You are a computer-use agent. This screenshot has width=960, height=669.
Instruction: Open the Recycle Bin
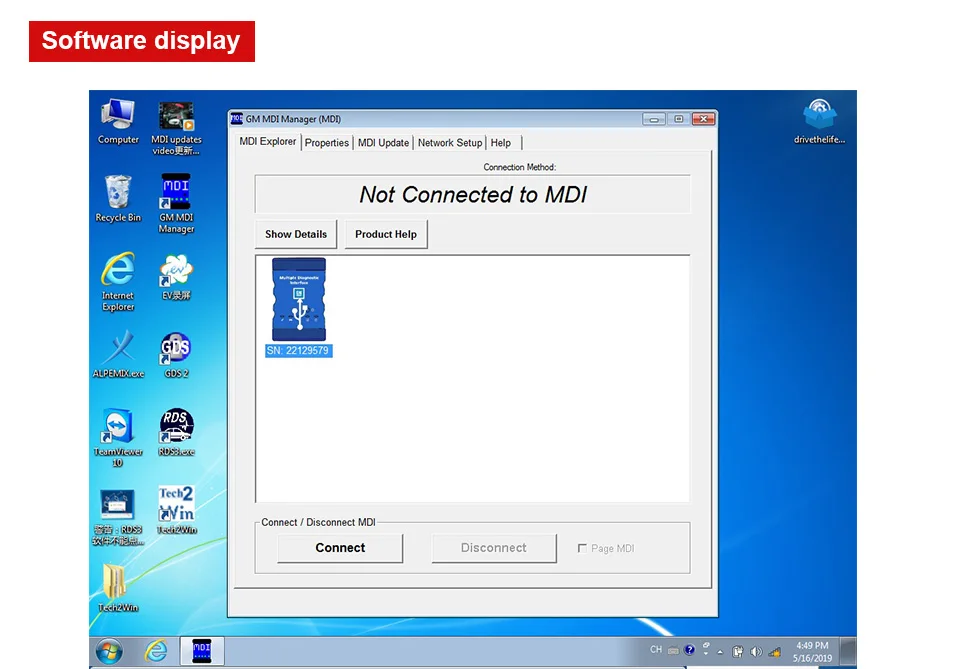(118, 198)
